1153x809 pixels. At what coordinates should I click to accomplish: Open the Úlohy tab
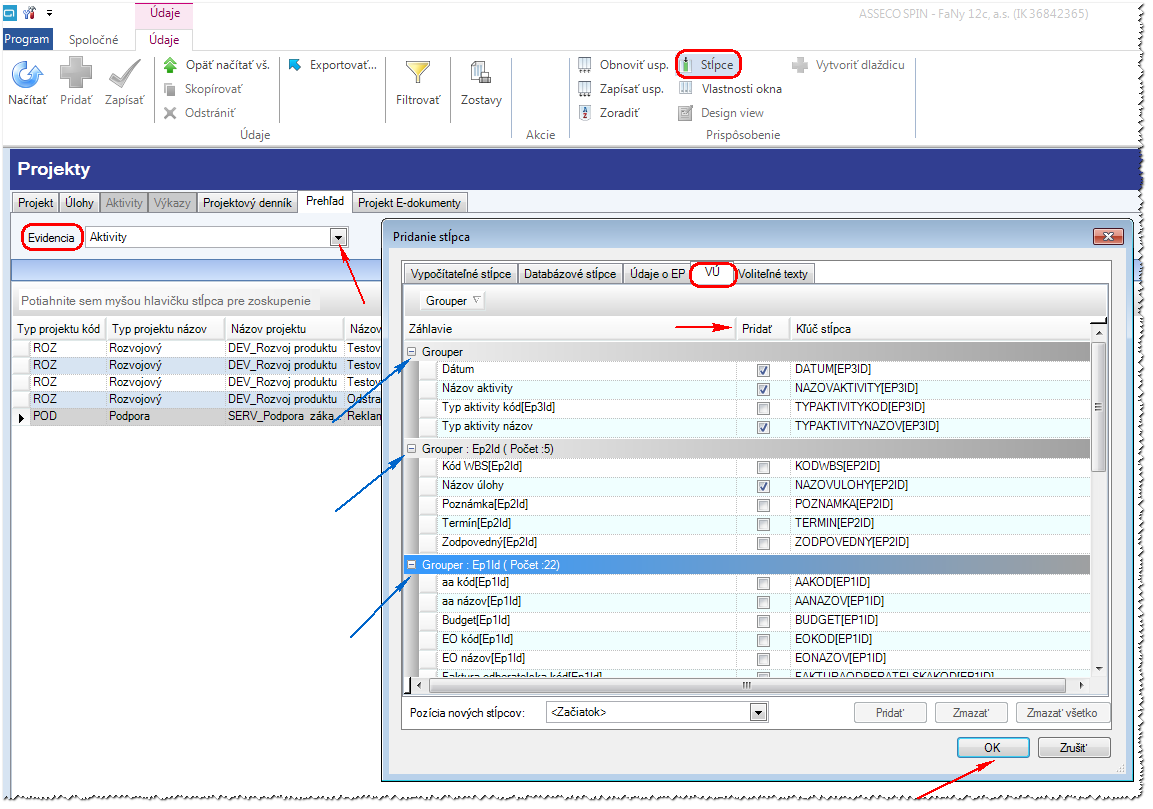pyautogui.click(x=79, y=202)
